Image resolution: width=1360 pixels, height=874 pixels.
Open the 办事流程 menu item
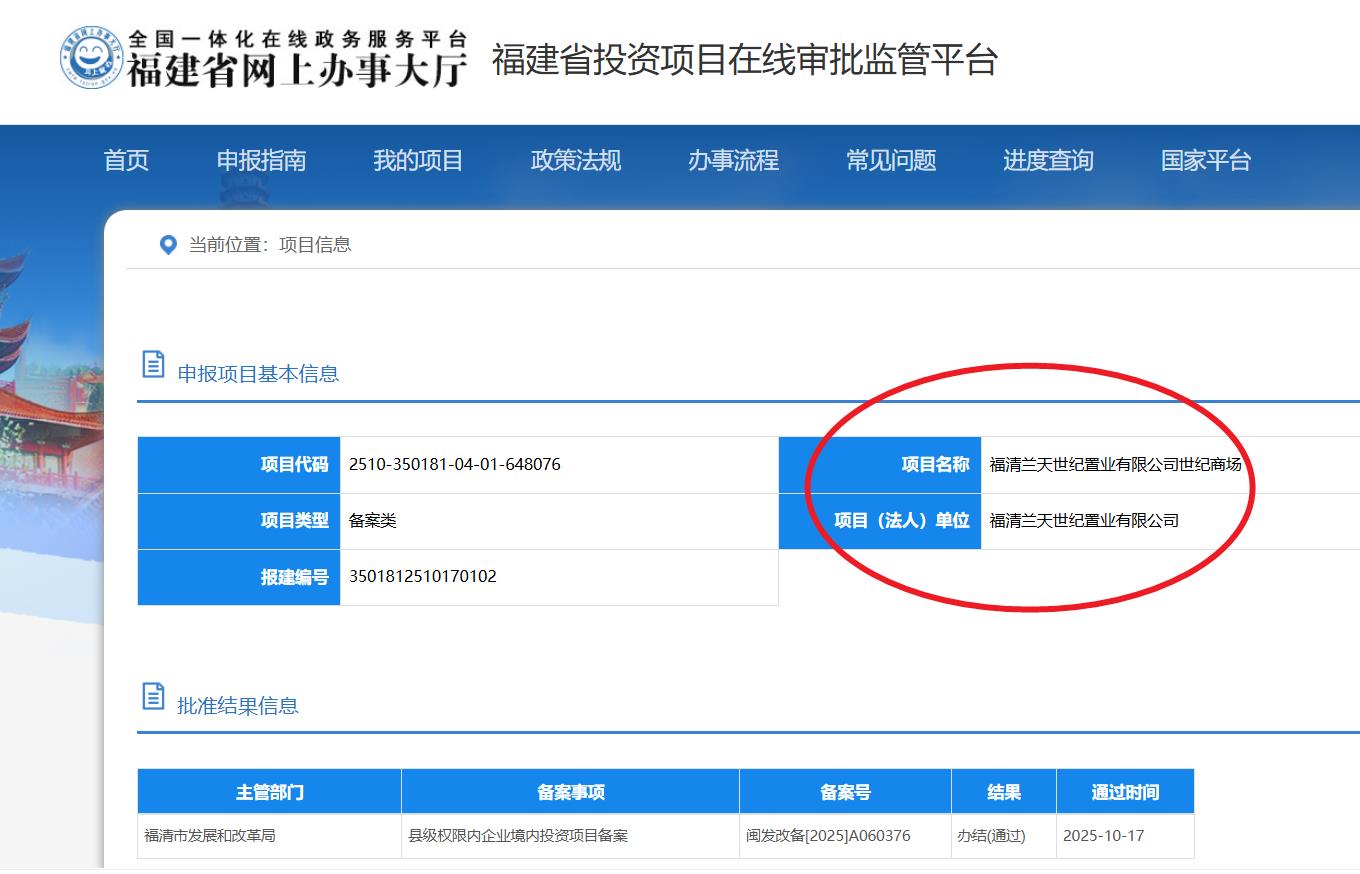coord(733,160)
